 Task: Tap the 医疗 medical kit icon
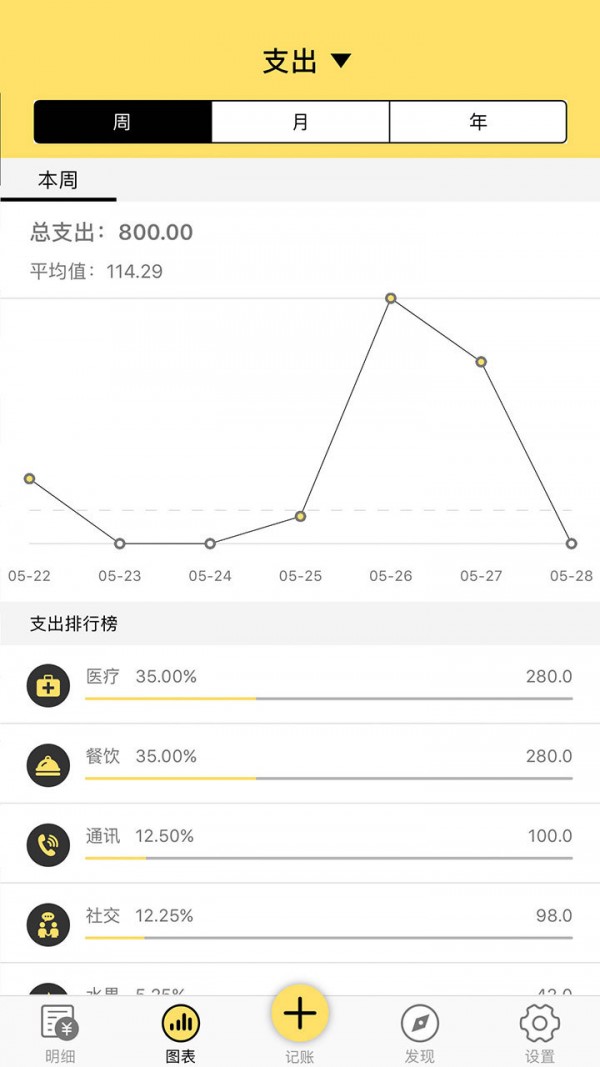point(48,686)
